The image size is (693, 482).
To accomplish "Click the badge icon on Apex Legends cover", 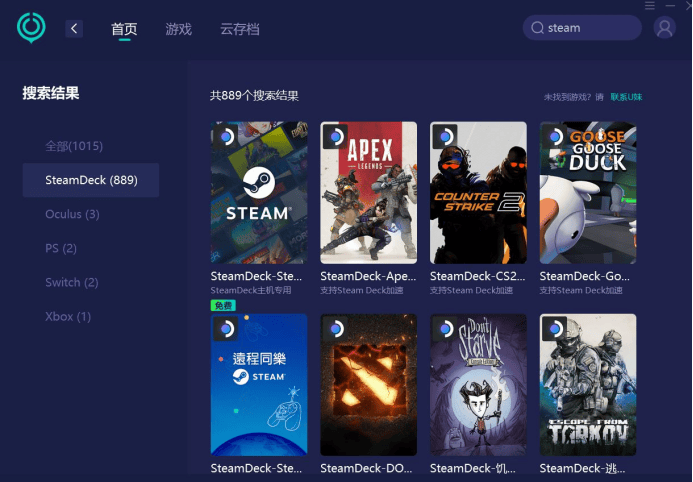I will click(335, 136).
